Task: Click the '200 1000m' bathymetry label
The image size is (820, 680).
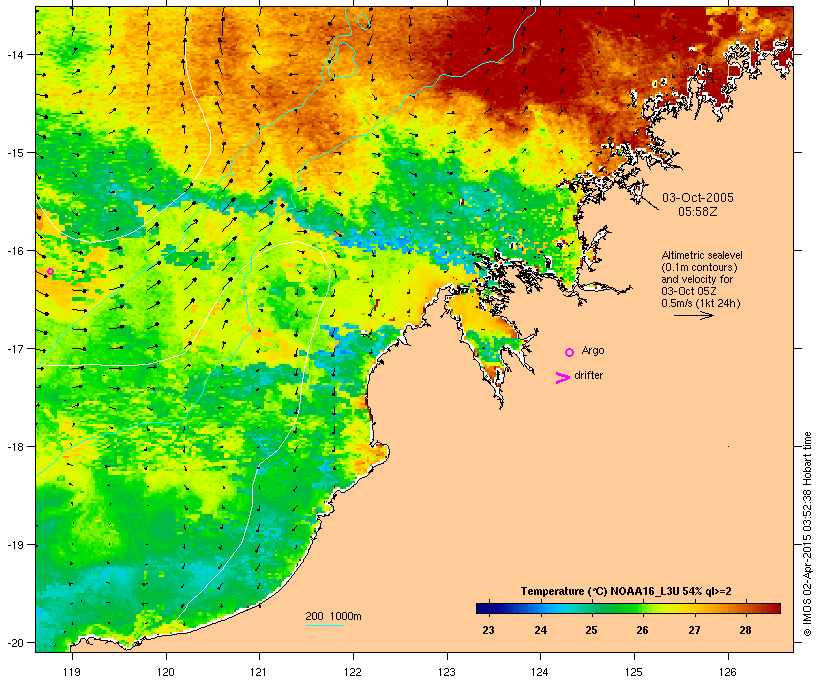Action: [333, 616]
